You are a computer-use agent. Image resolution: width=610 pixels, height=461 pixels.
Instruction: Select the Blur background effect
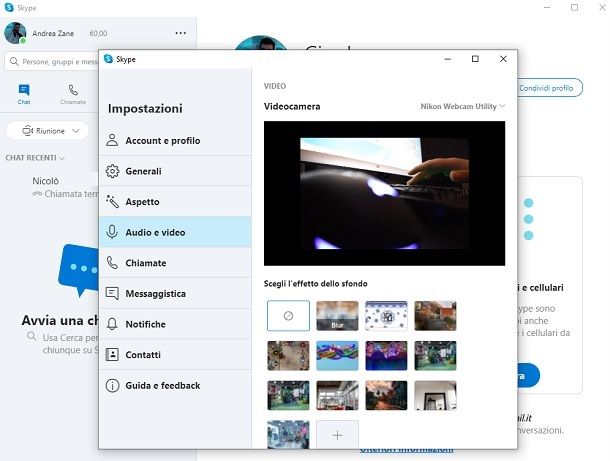pos(337,316)
